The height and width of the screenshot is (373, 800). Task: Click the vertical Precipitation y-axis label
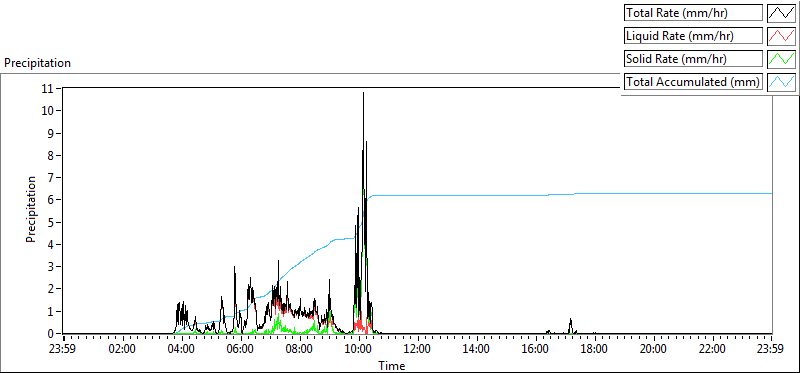[31, 209]
